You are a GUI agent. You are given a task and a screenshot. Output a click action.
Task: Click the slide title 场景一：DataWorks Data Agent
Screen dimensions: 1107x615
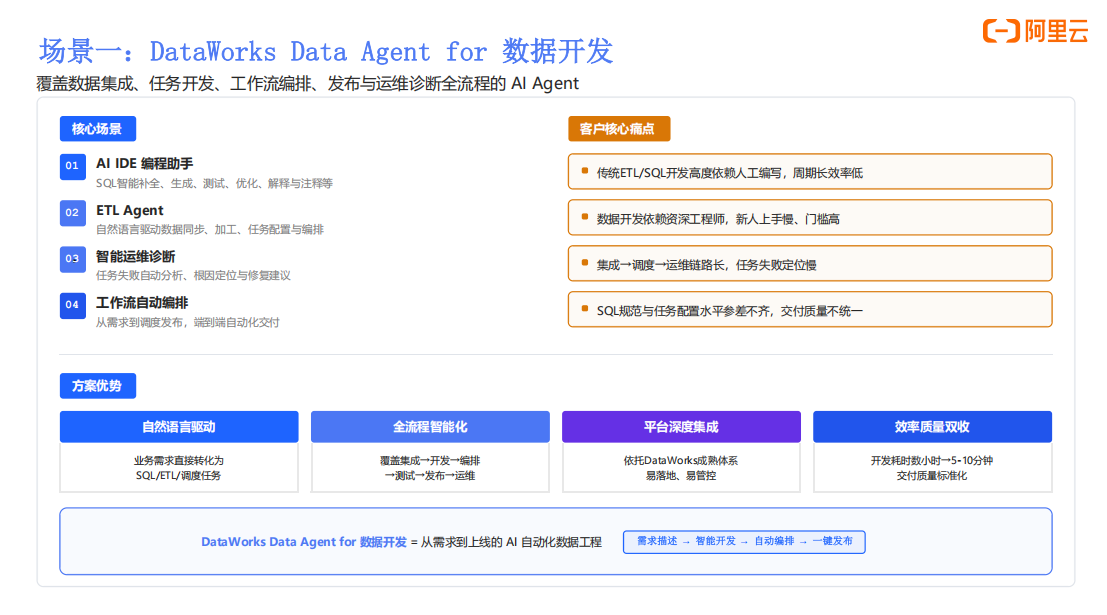click(325, 52)
